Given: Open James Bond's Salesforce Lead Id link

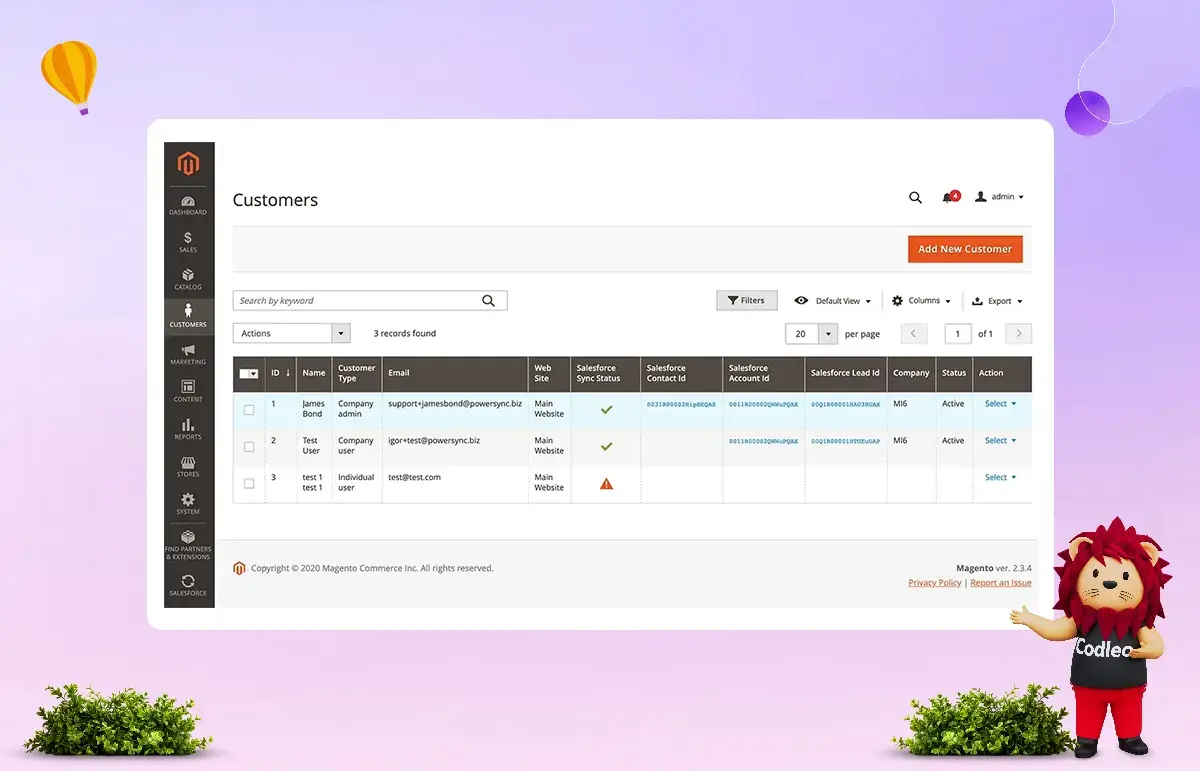Looking at the screenshot, I should tap(846, 405).
